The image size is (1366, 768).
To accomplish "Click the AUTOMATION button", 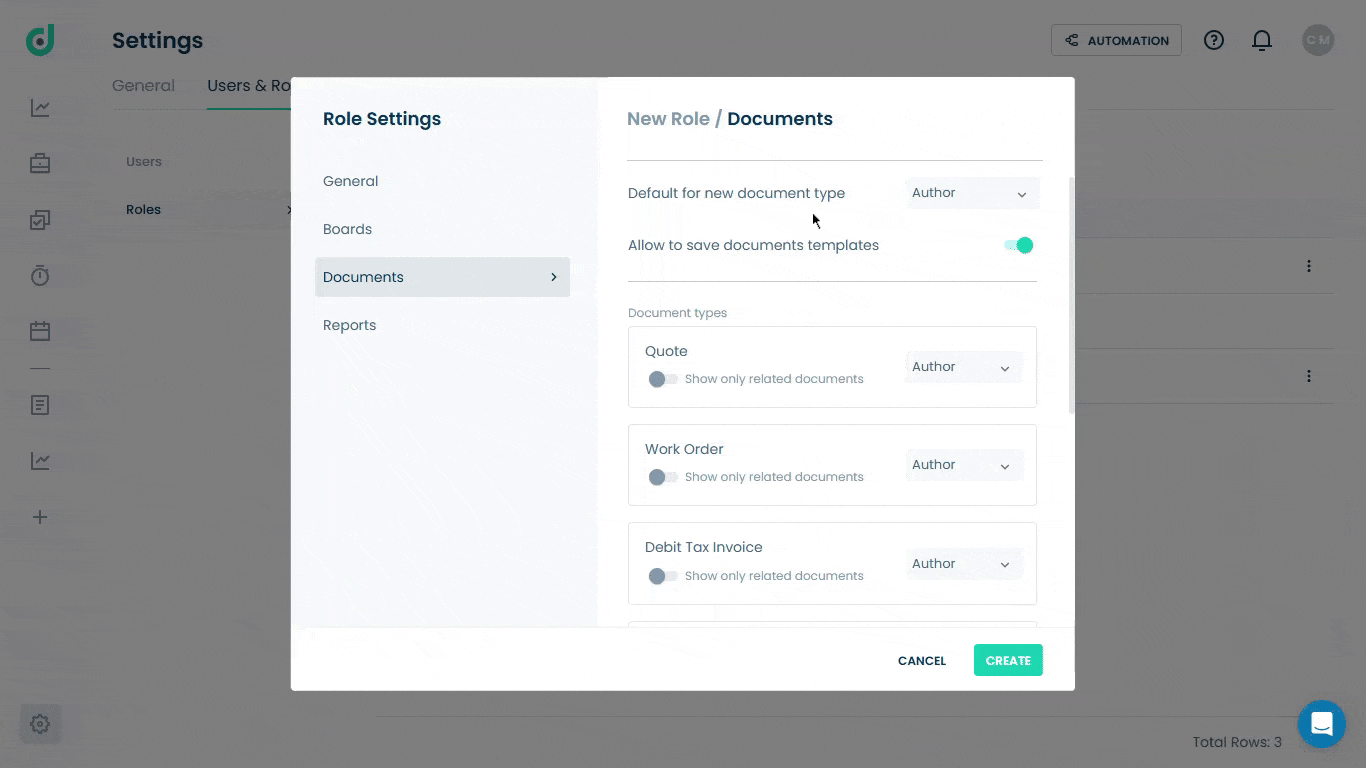I will 1116,40.
